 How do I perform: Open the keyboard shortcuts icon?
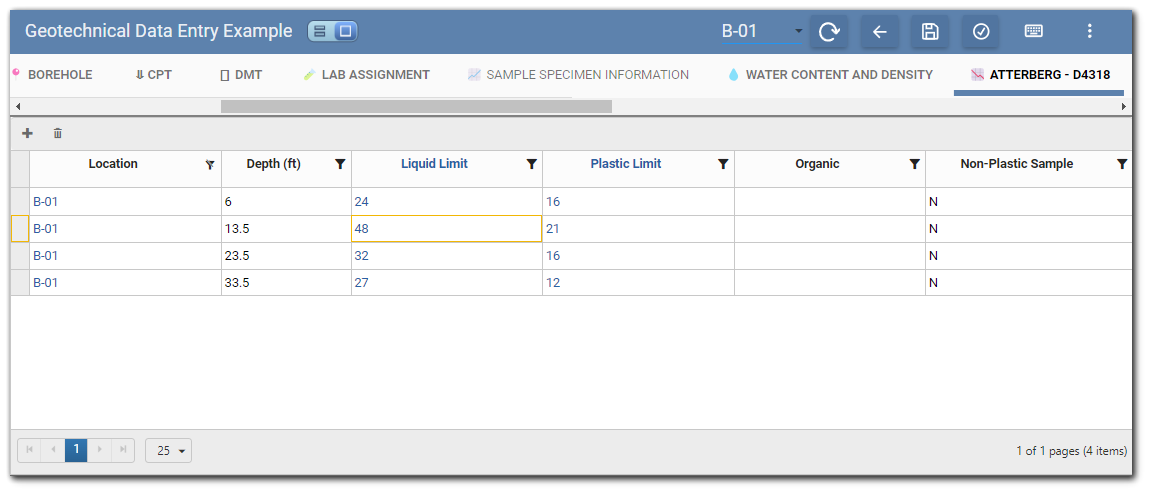click(x=1034, y=32)
